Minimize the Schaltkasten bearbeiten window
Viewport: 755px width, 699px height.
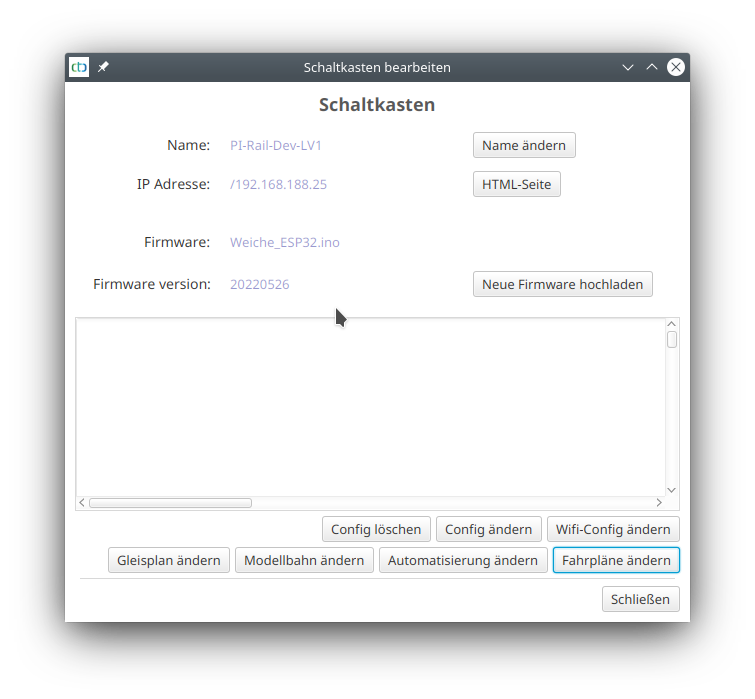(x=628, y=67)
